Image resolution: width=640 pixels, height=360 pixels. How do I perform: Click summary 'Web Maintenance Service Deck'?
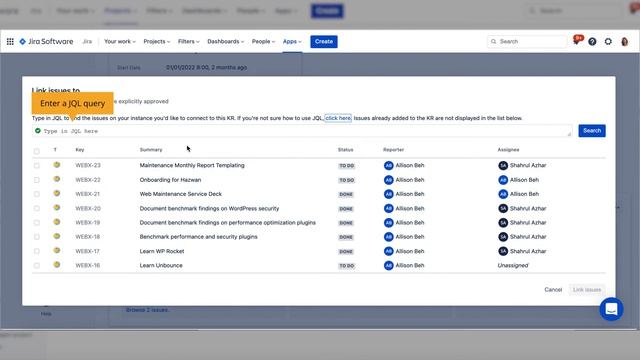(180, 194)
